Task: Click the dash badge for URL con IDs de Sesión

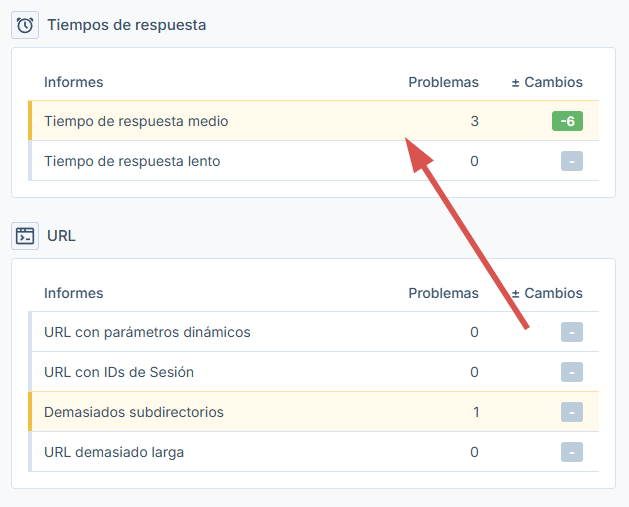Action: [x=572, y=372]
